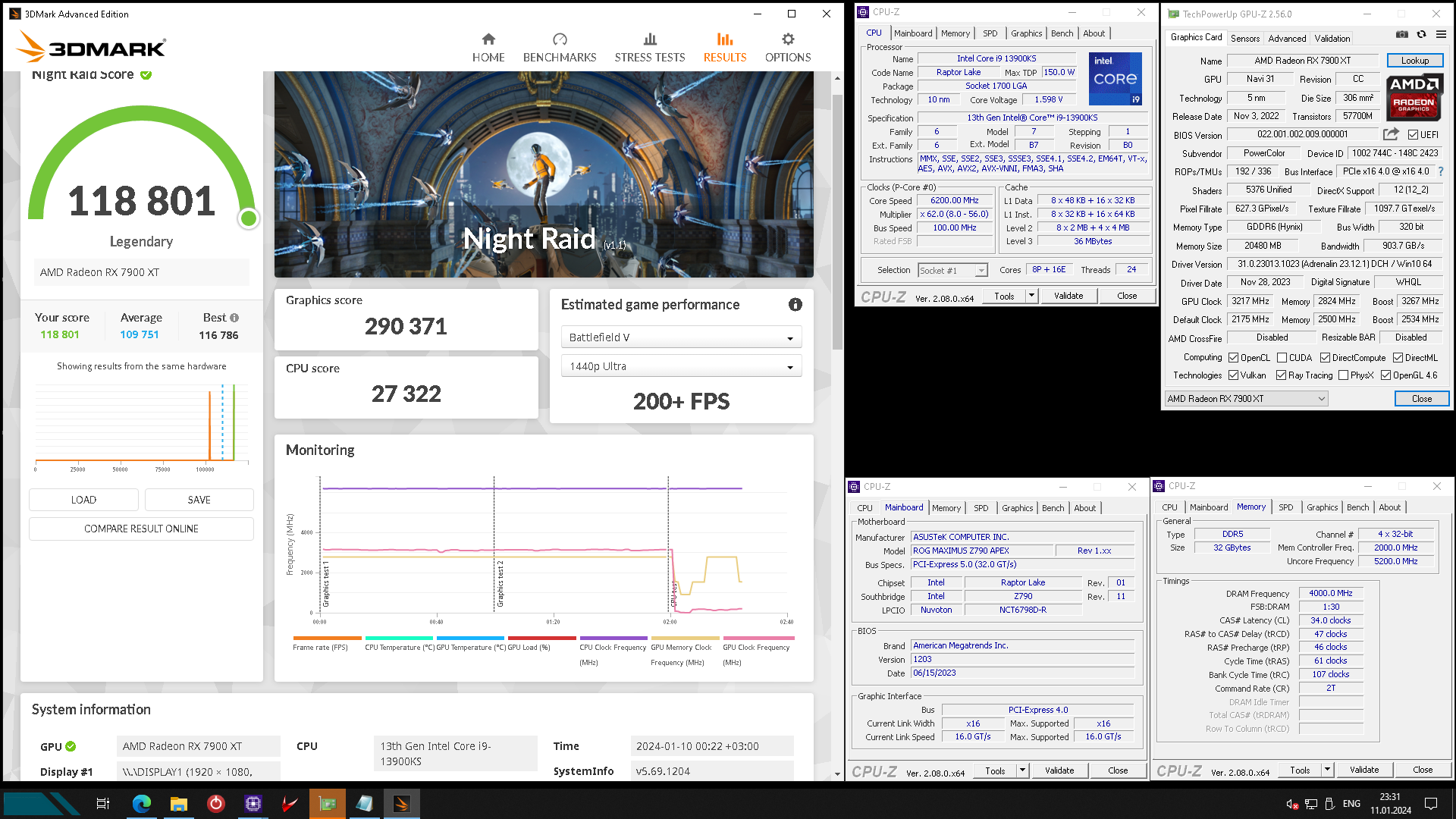Screen dimensions: 1456x819
Task: Open the RESULTS section in 3DMark
Action: pos(725,48)
